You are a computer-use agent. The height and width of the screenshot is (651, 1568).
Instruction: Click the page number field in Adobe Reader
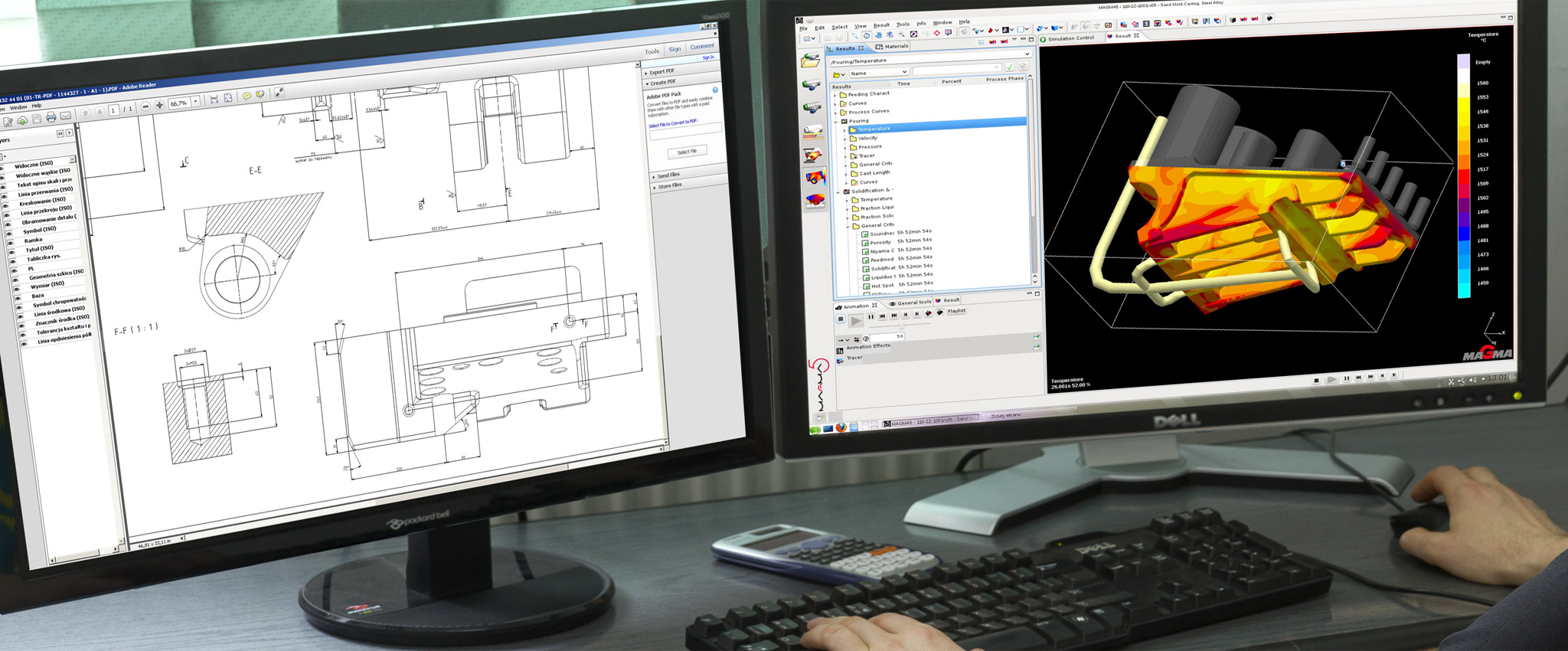pos(113,110)
